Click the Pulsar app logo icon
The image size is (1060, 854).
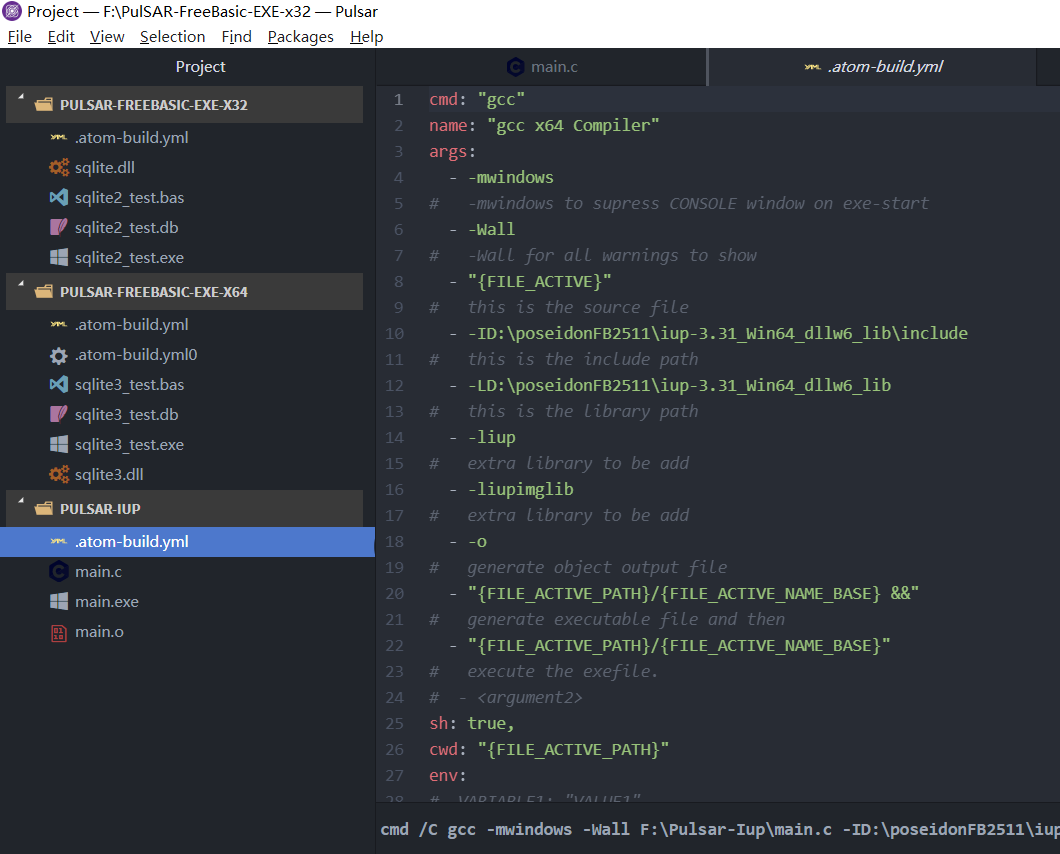[12, 11]
